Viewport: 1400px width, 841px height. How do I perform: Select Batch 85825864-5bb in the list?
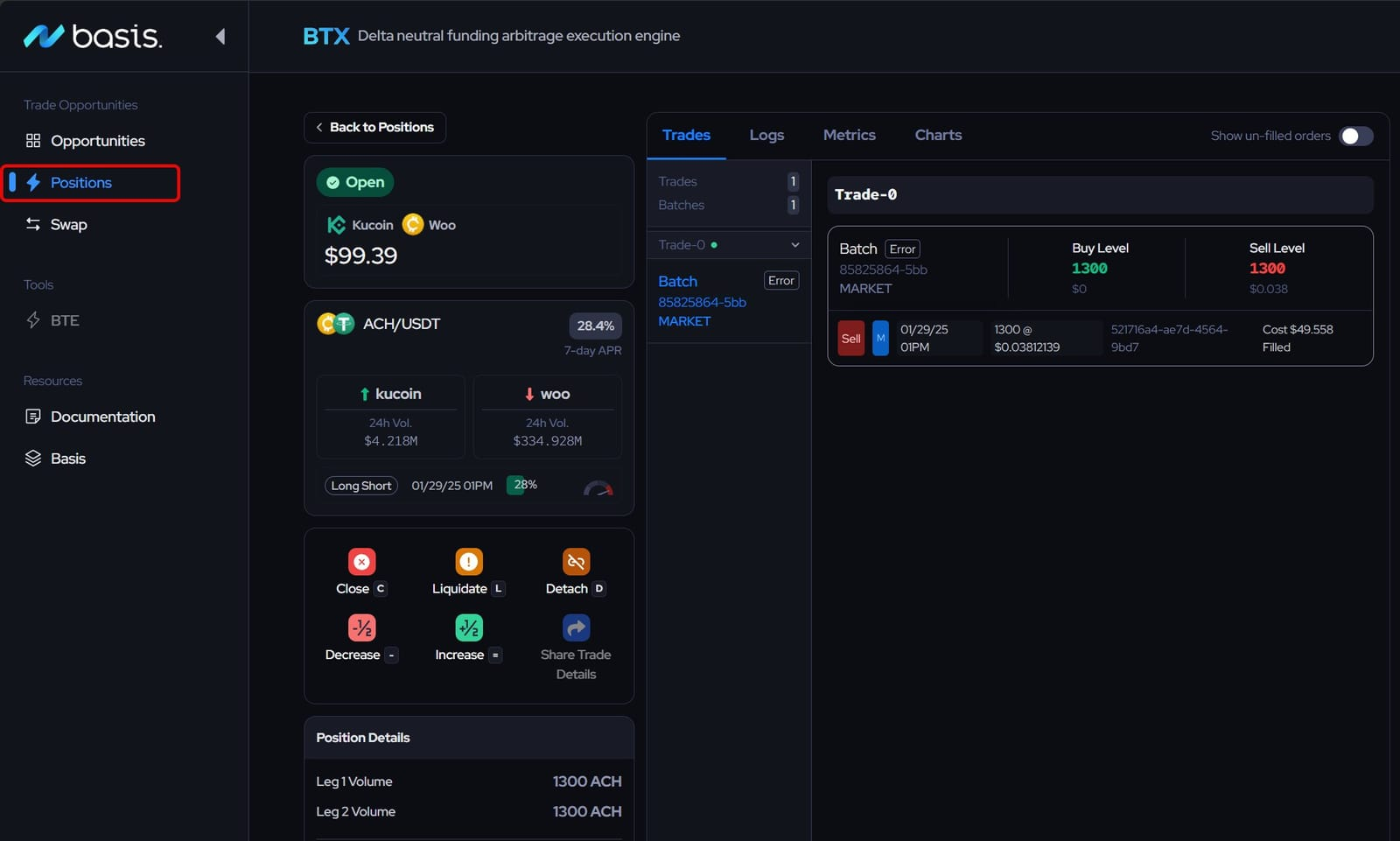pos(728,301)
